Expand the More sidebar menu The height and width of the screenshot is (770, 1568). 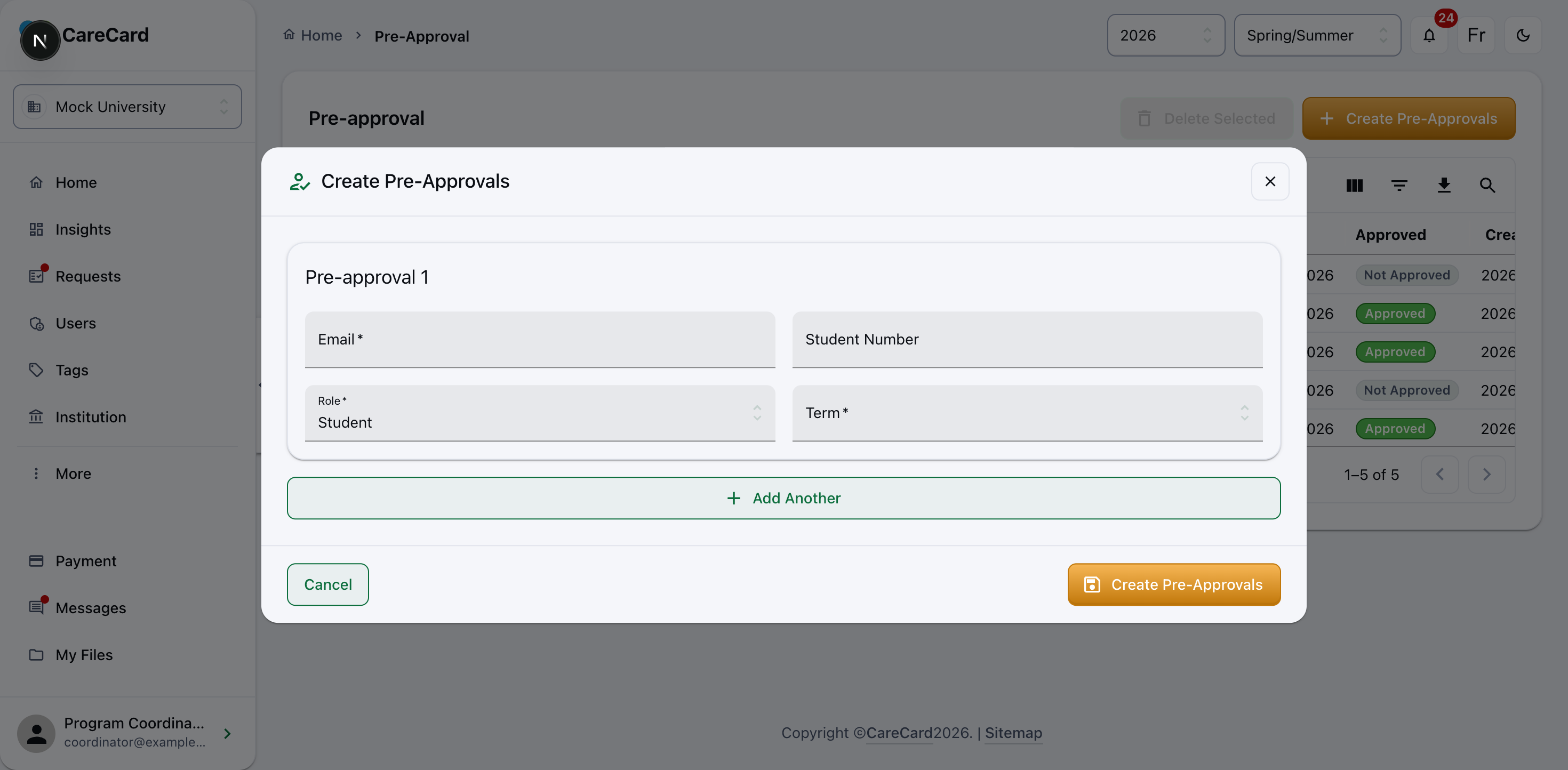click(128, 474)
